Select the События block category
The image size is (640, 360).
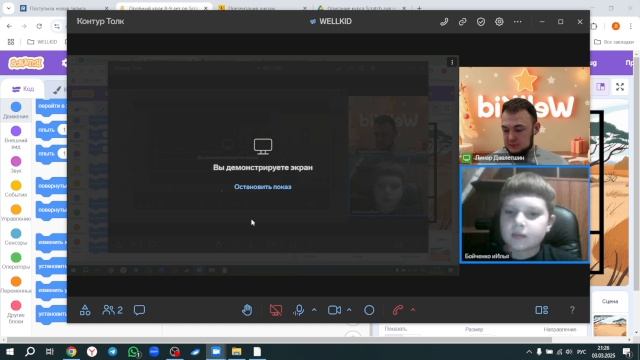point(16,189)
